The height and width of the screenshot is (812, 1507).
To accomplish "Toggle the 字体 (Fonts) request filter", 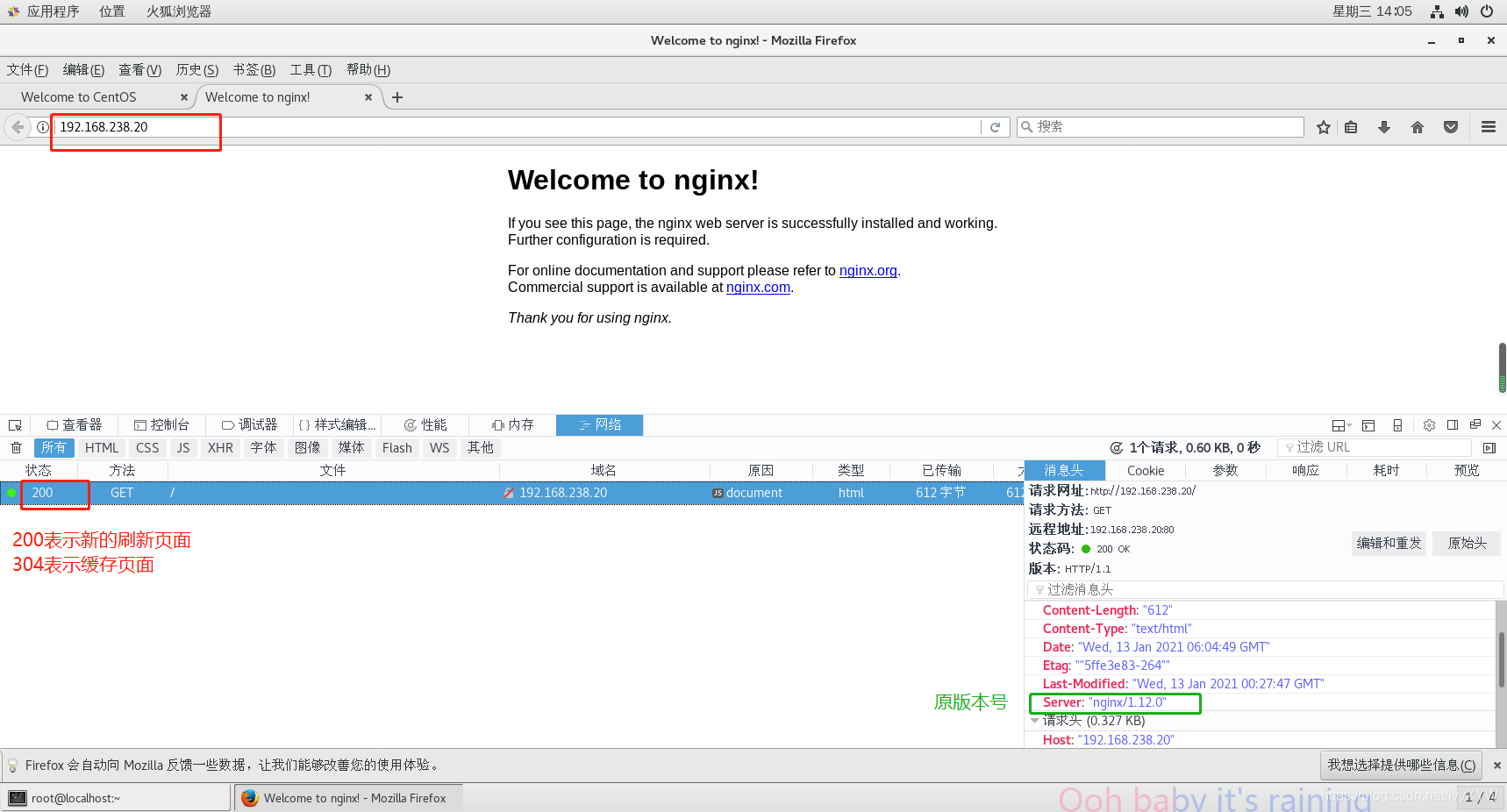I will point(263,448).
